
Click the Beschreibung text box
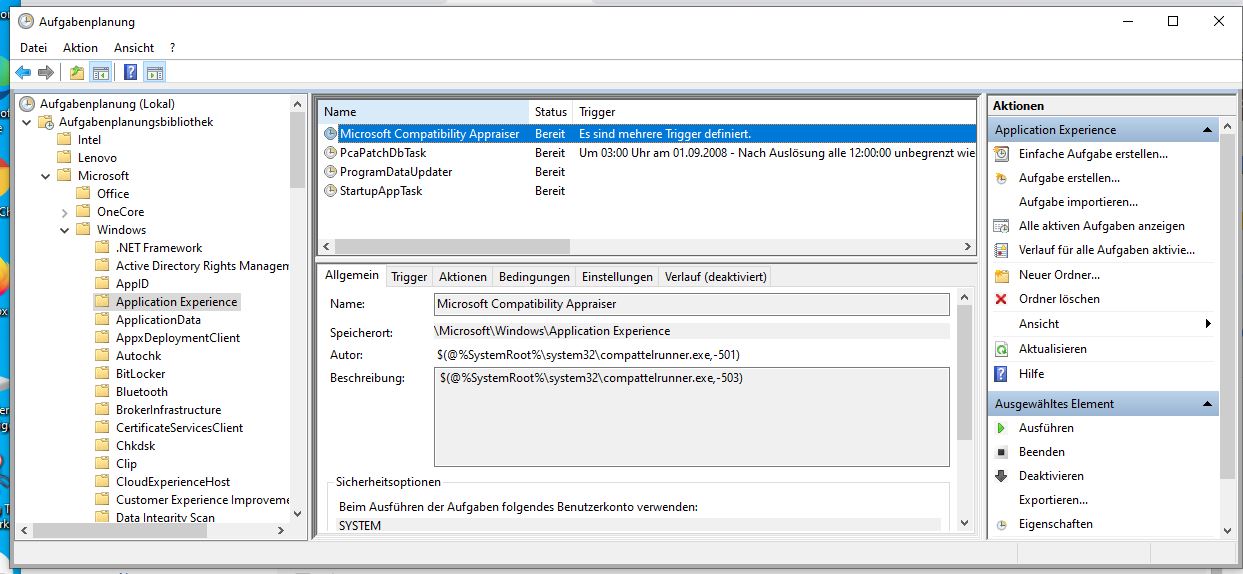692,417
